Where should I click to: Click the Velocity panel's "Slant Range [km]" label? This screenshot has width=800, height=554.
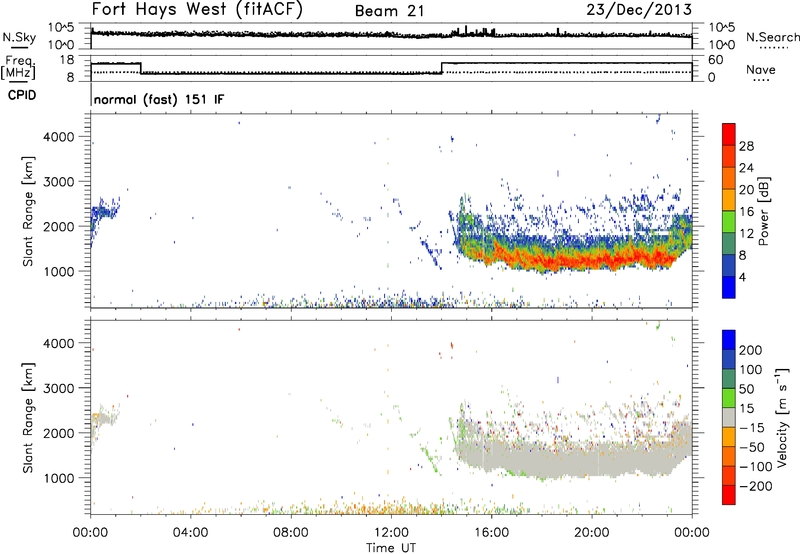[x=29, y=418]
